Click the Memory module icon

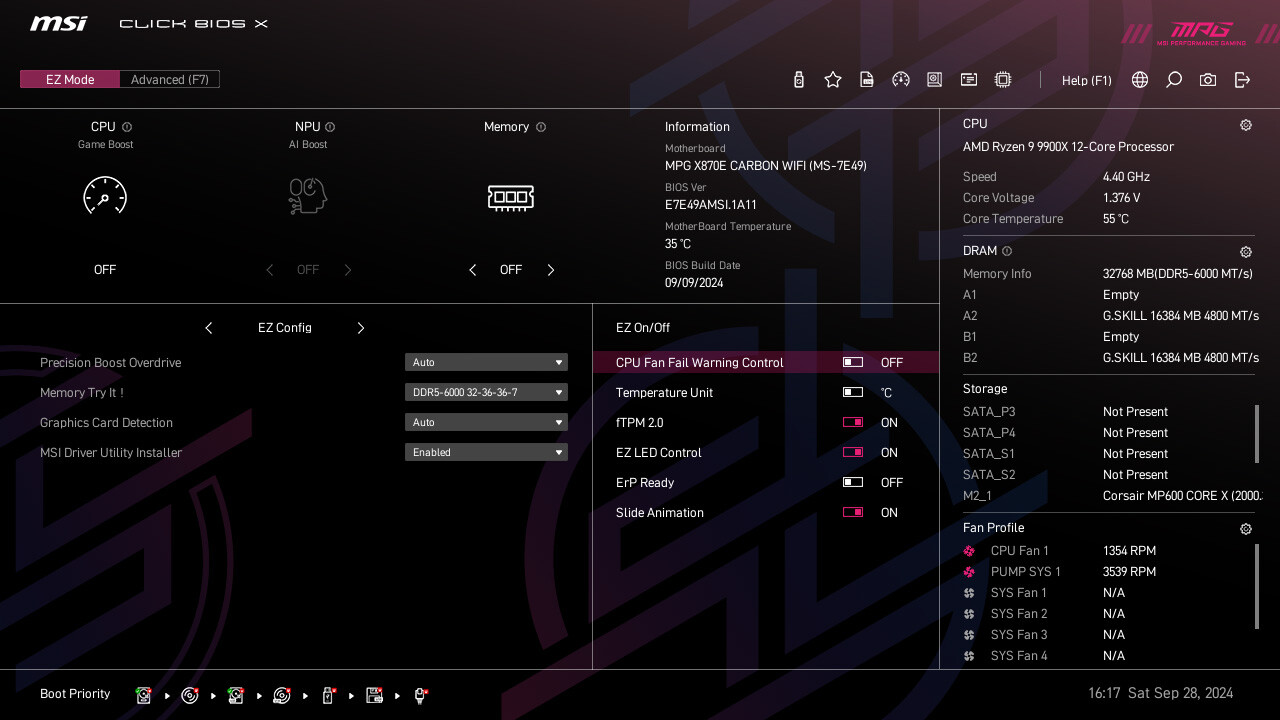[511, 198]
